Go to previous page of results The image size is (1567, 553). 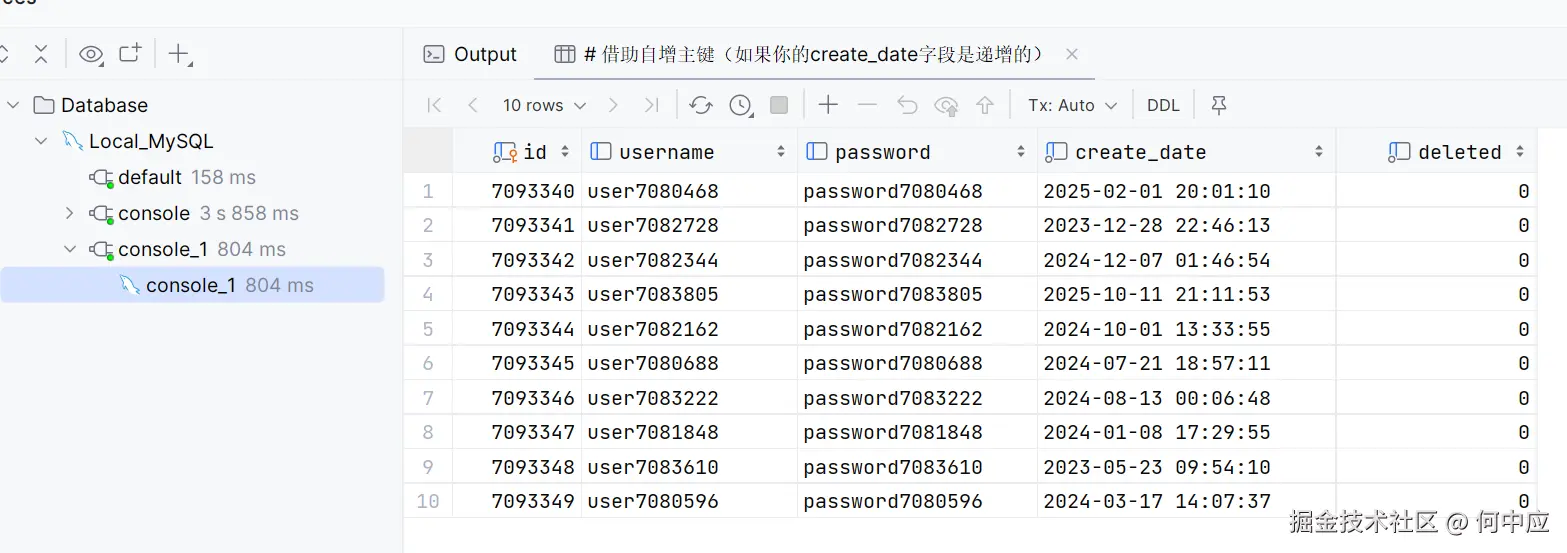tap(473, 105)
